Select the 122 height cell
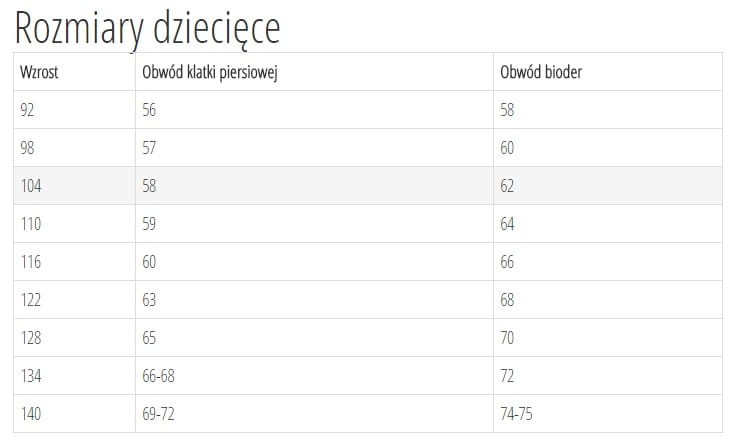The width and height of the screenshot is (732, 441). coord(31,300)
